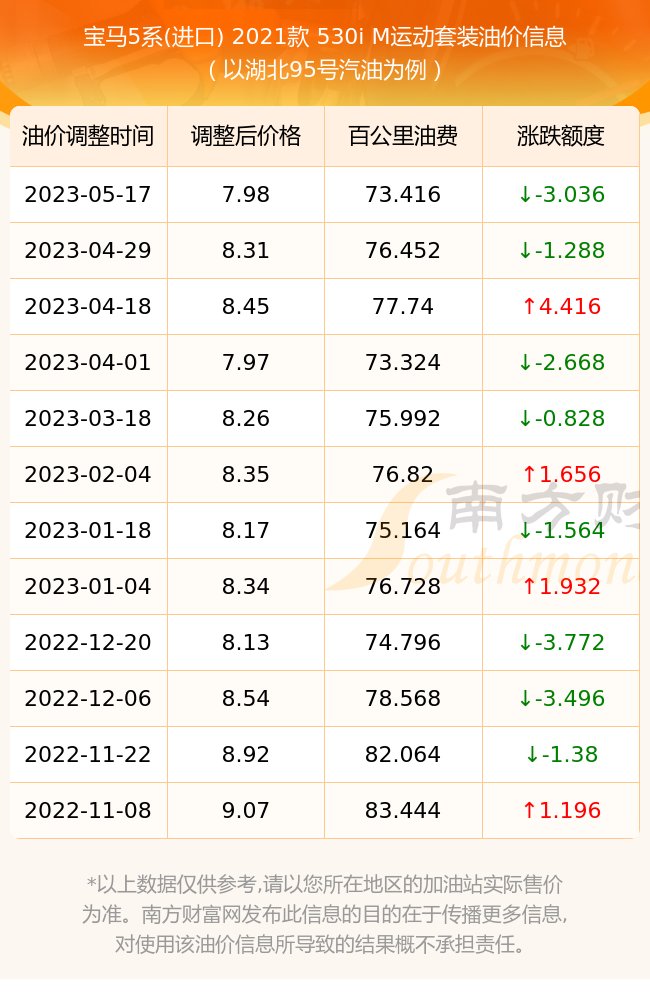Click the green down arrow beside -3.036
Screen dimensions: 650x1000
[x=525, y=195]
